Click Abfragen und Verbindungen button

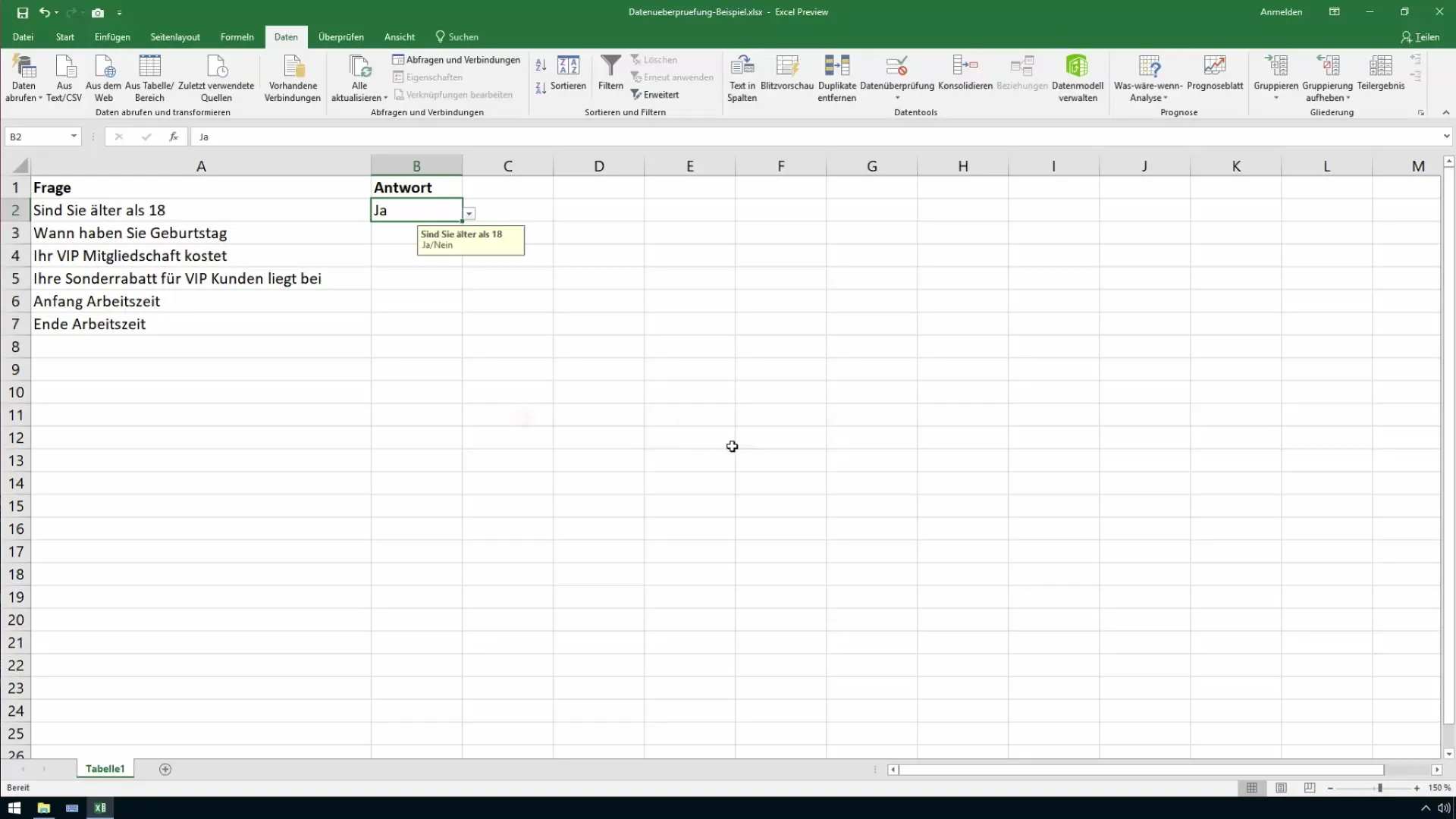(x=457, y=60)
